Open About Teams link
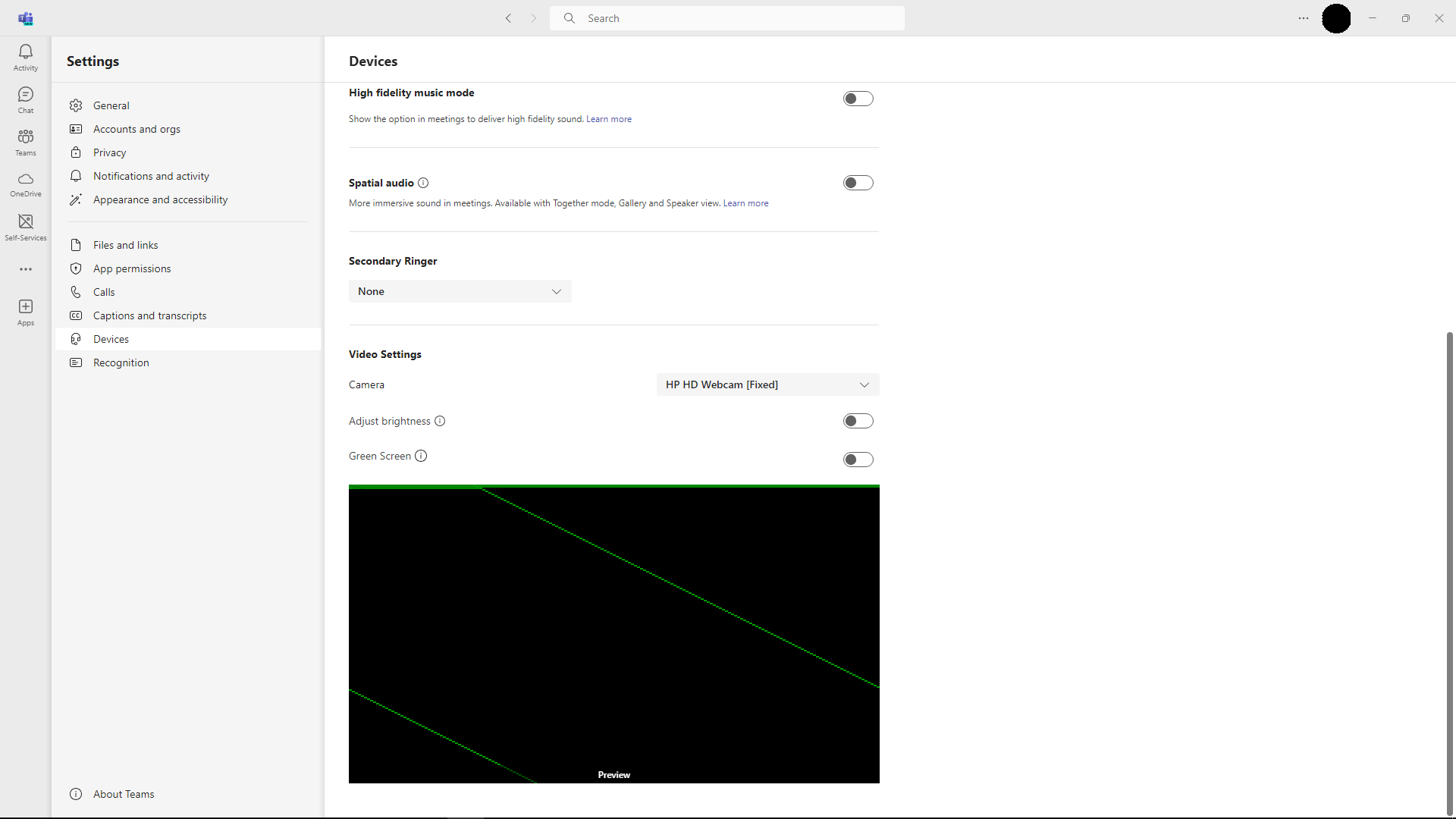 point(123,794)
